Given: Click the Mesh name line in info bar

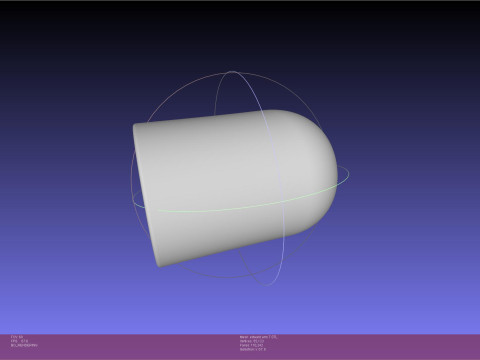Looking at the screenshot, I should click(258, 337).
